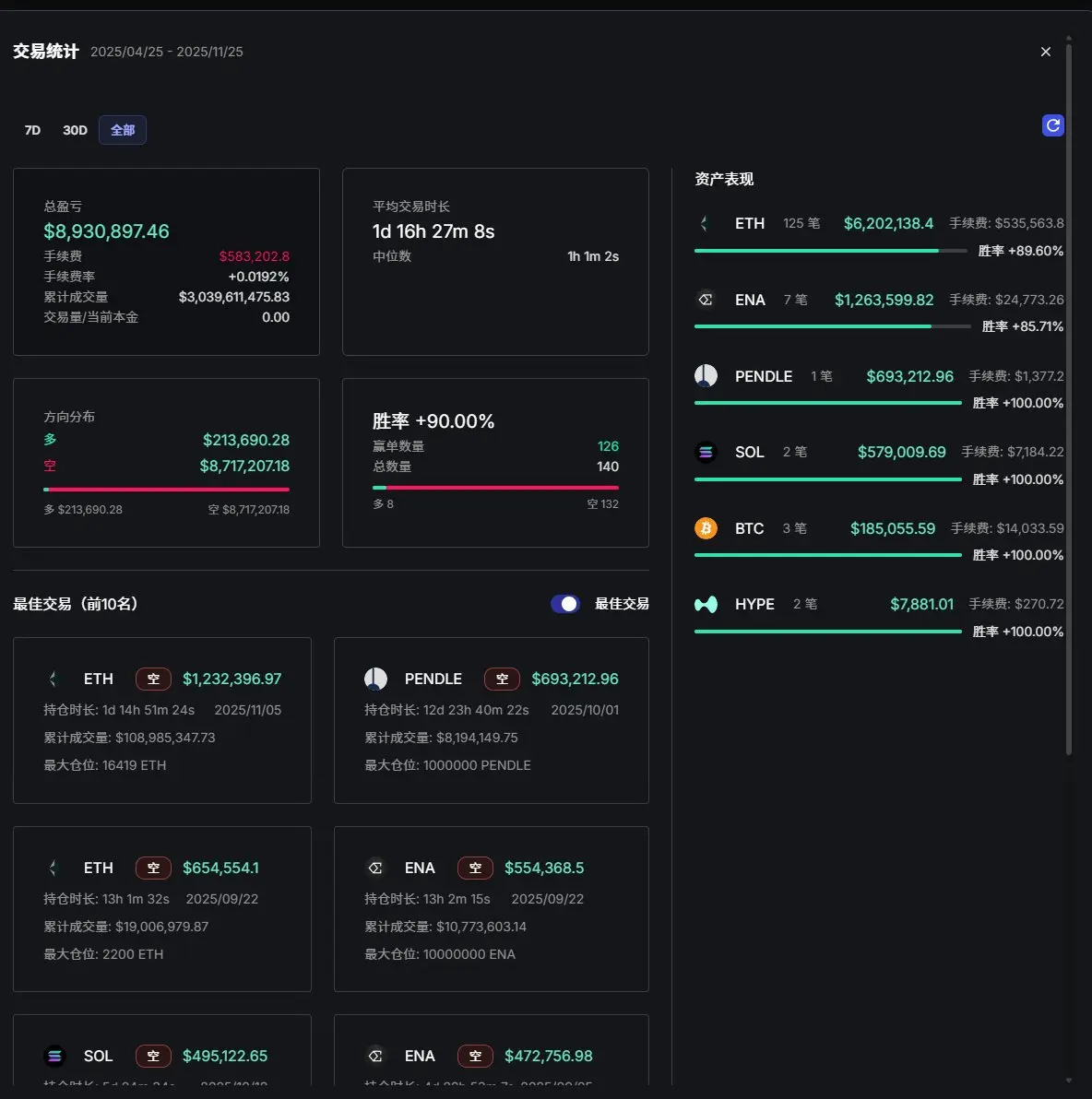The image size is (1092, 1099).
Task: Click the ETH icon in asset performance
Action: coord(706,224)
